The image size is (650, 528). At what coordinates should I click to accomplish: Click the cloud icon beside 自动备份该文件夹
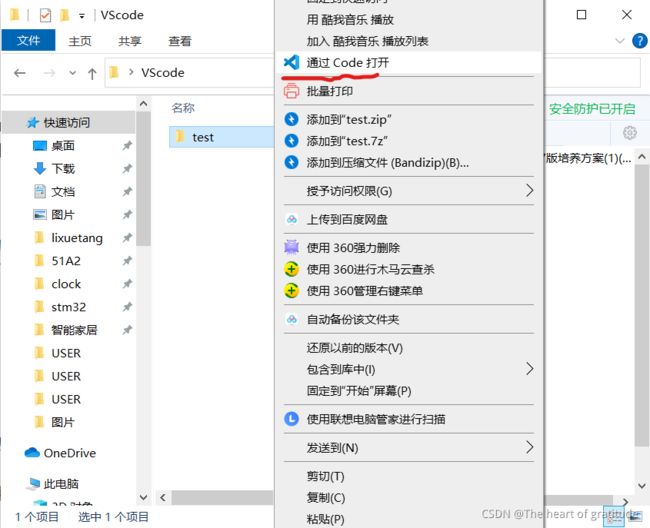291,319
